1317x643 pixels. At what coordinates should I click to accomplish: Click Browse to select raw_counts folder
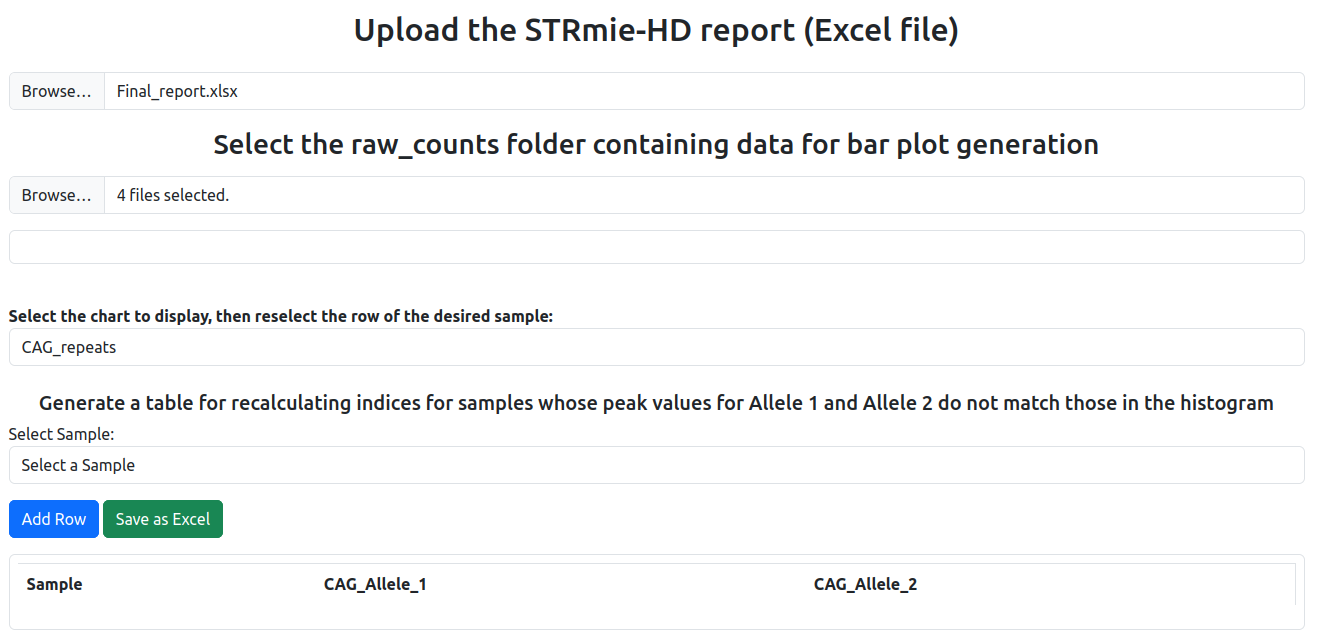click(55, 195)
